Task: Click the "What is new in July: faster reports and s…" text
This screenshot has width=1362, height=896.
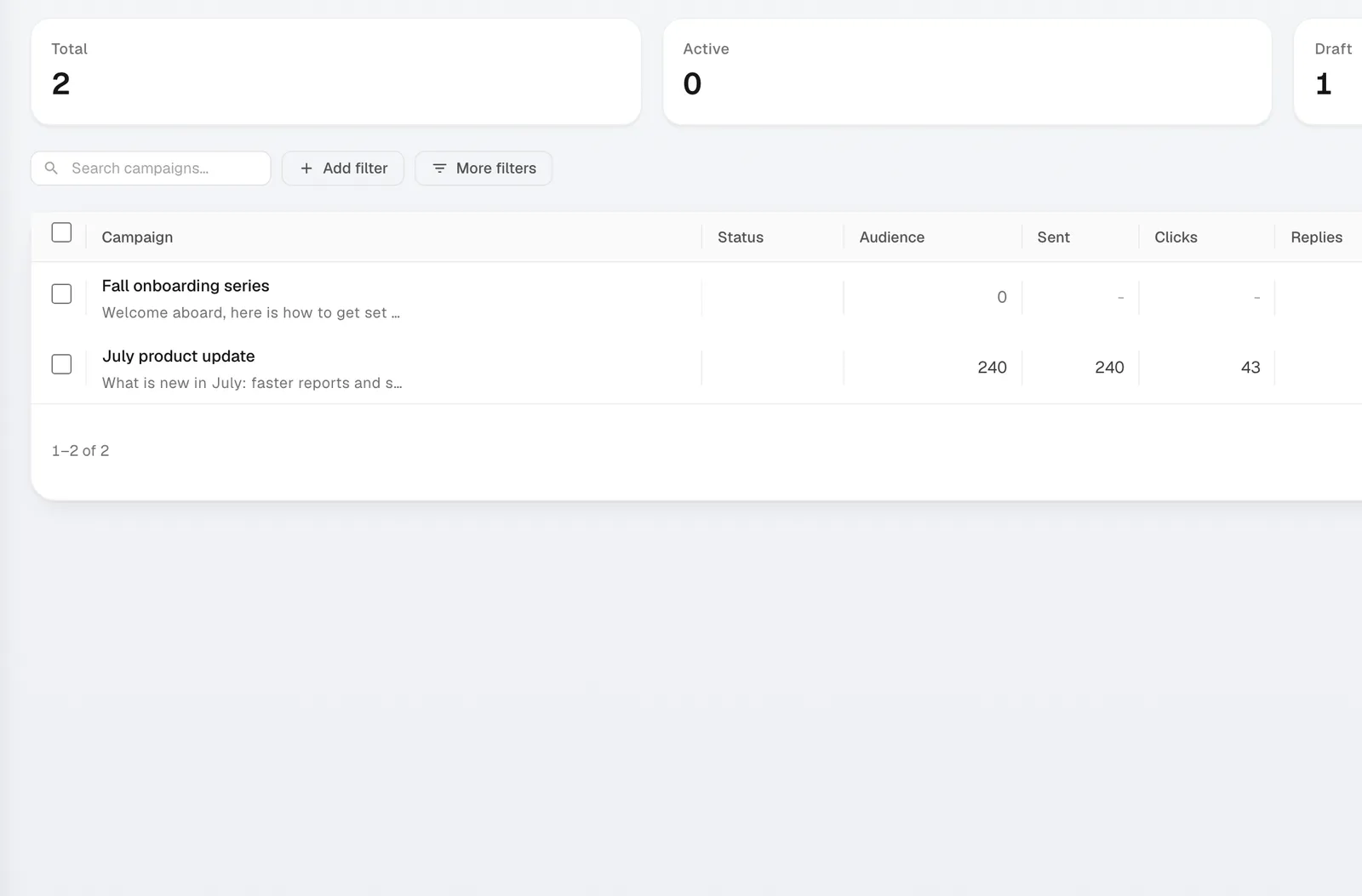Action: 252,384
